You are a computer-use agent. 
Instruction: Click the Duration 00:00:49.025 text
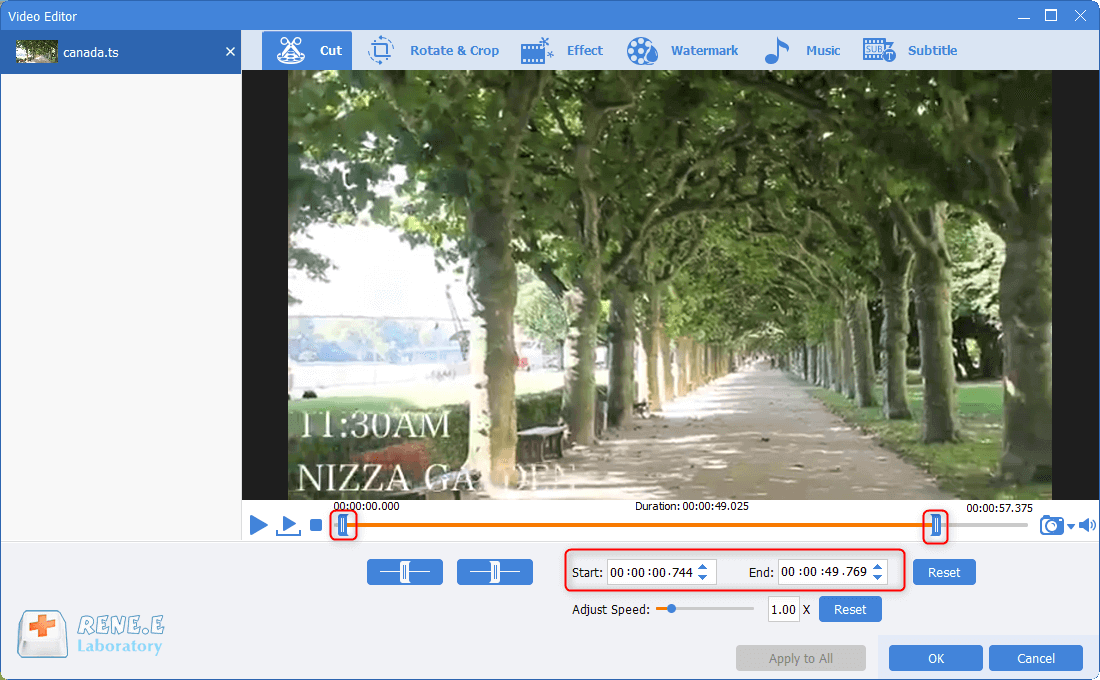click(x=691, y=506)
